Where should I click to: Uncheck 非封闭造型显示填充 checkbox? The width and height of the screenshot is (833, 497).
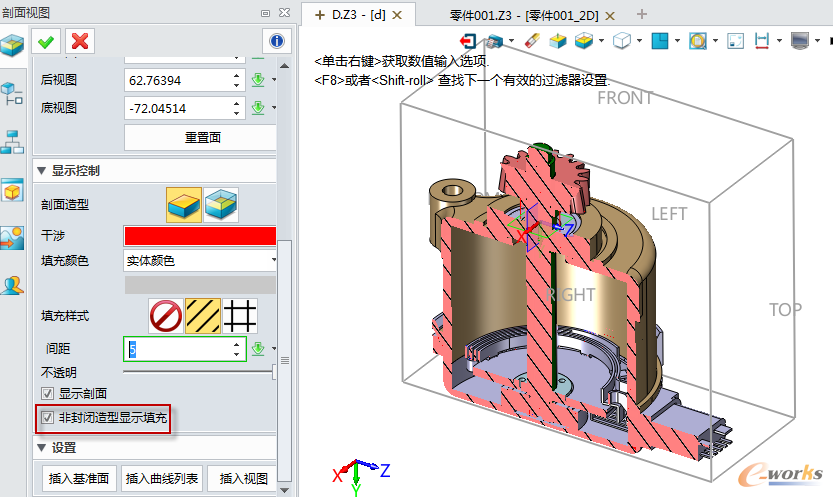point(46,417)
